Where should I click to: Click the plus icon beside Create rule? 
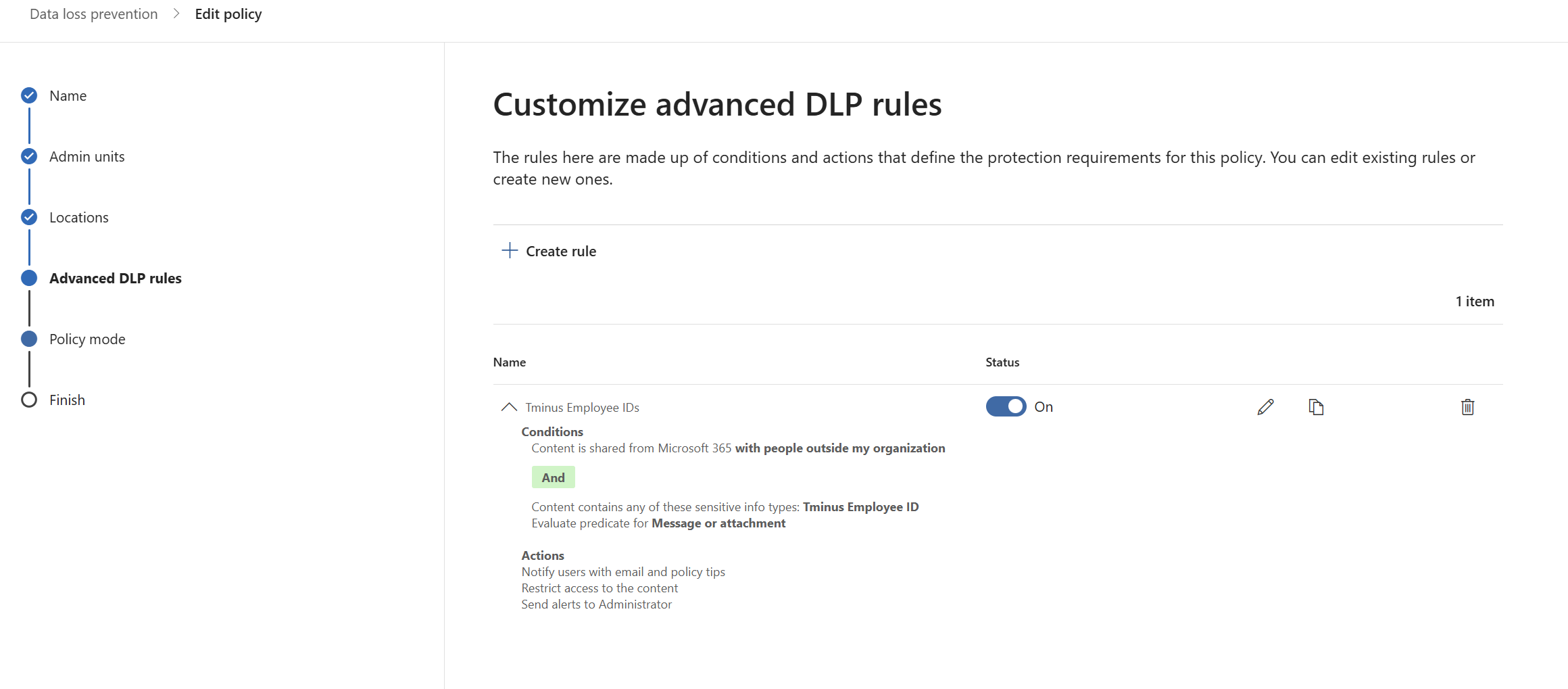510,251
